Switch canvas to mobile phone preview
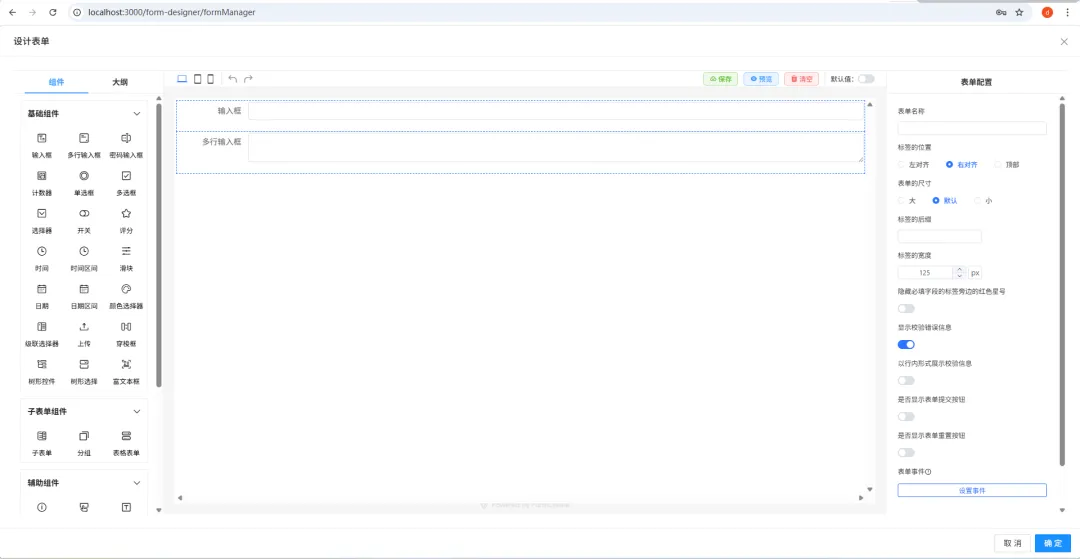Image resolution: width=1080 pixels, height=559 pixels. click(211, 79)
